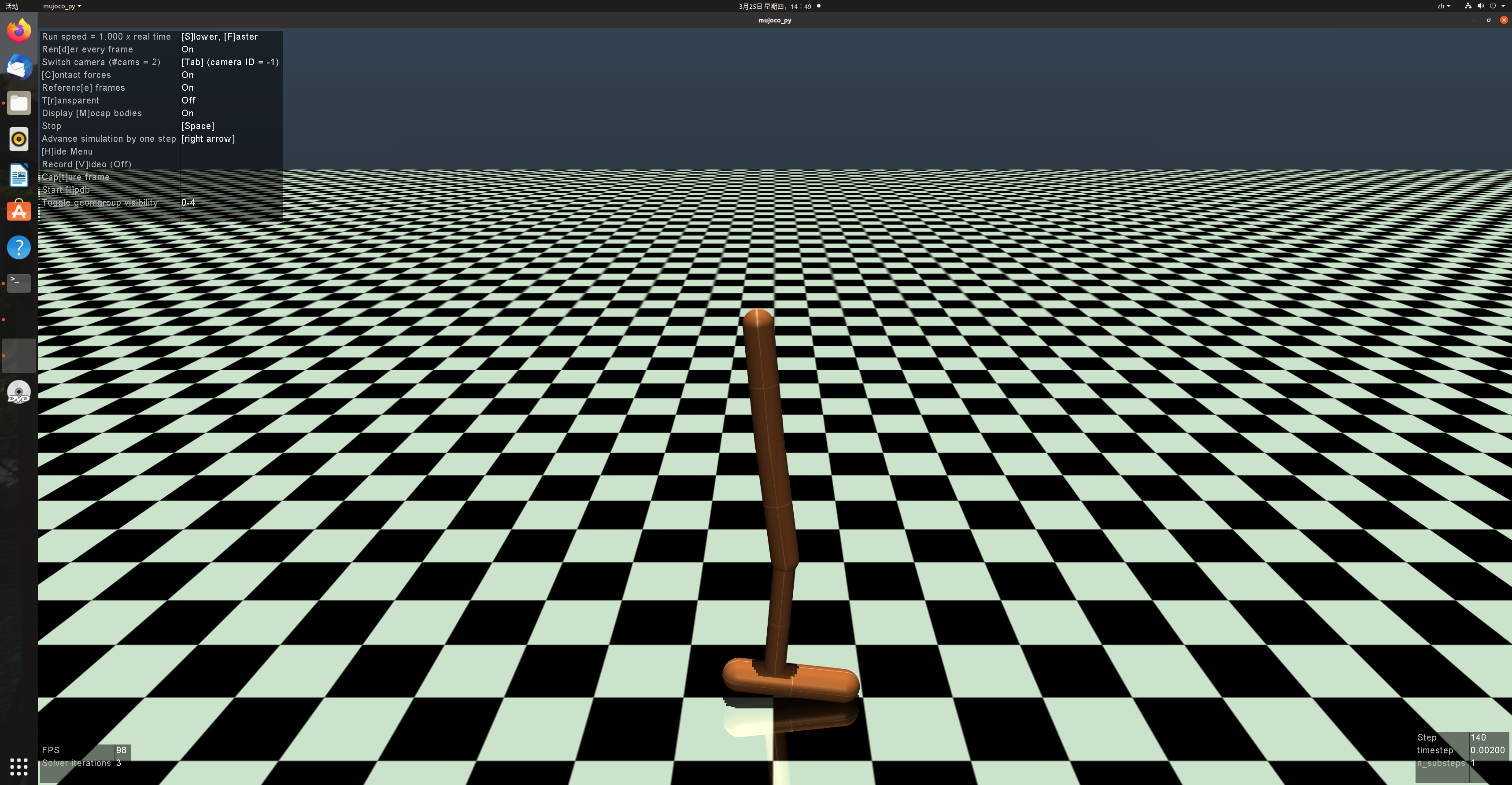
Task: Click the DVD disc dock icon
Action: (x=19, y=392)
